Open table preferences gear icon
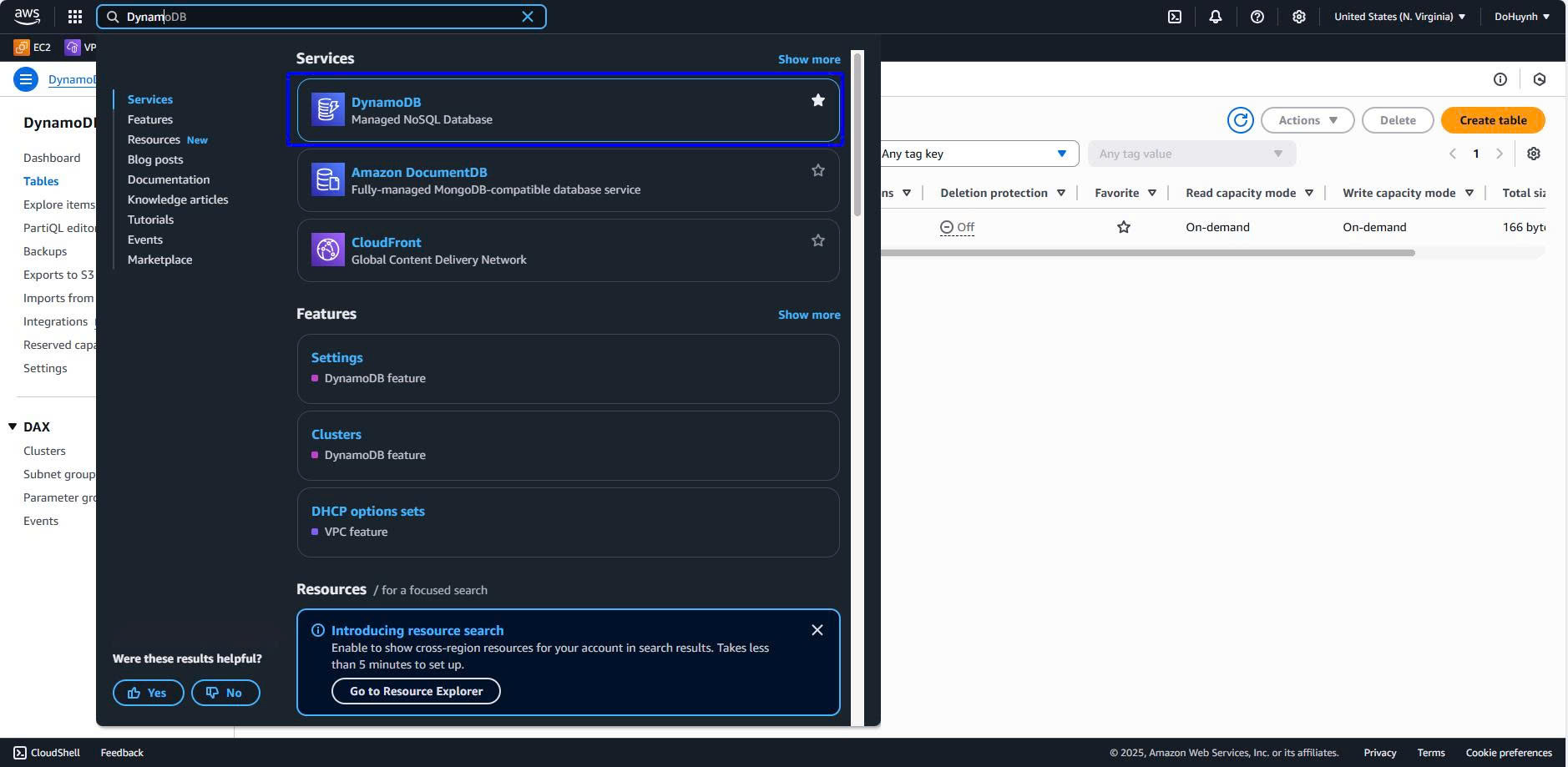The height and width of the screenshot is (767, 1568). tap(1533, 154)
